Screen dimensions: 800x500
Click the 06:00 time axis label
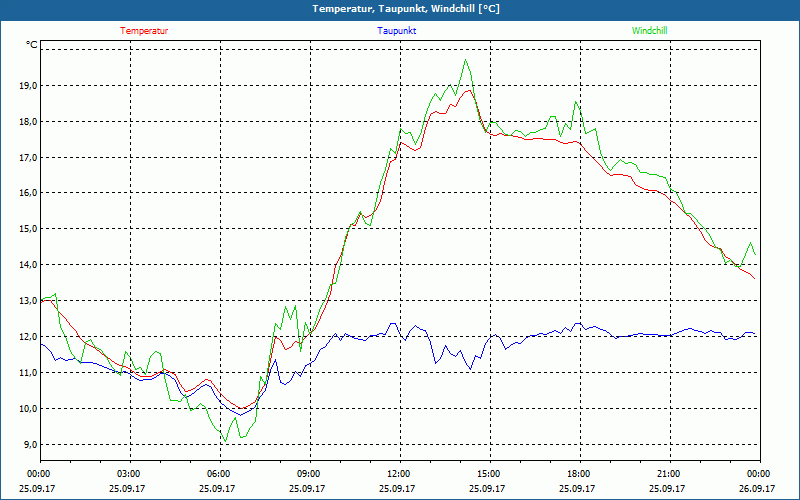pyautogui.click(x=220, y=474)
